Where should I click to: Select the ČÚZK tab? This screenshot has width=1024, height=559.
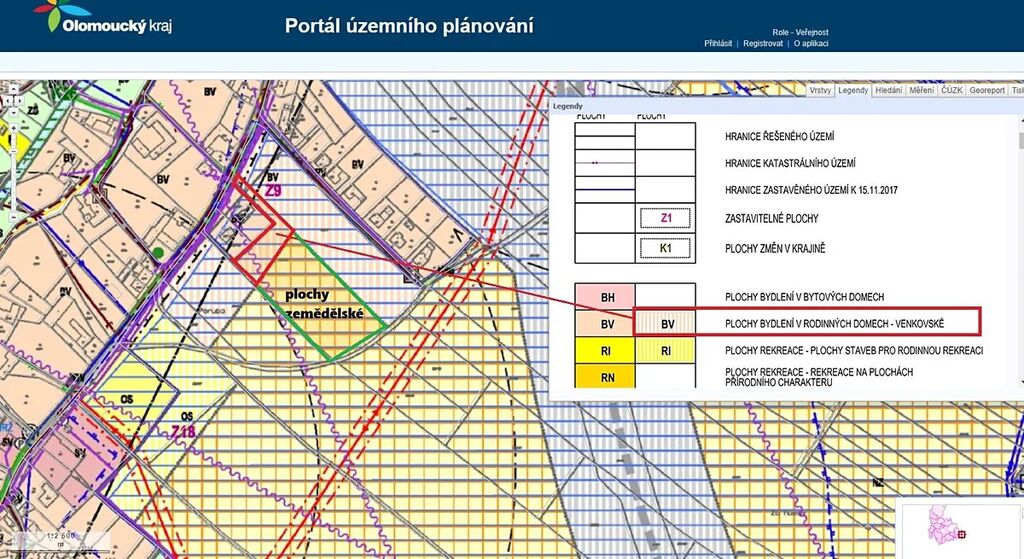click(952, 90)
